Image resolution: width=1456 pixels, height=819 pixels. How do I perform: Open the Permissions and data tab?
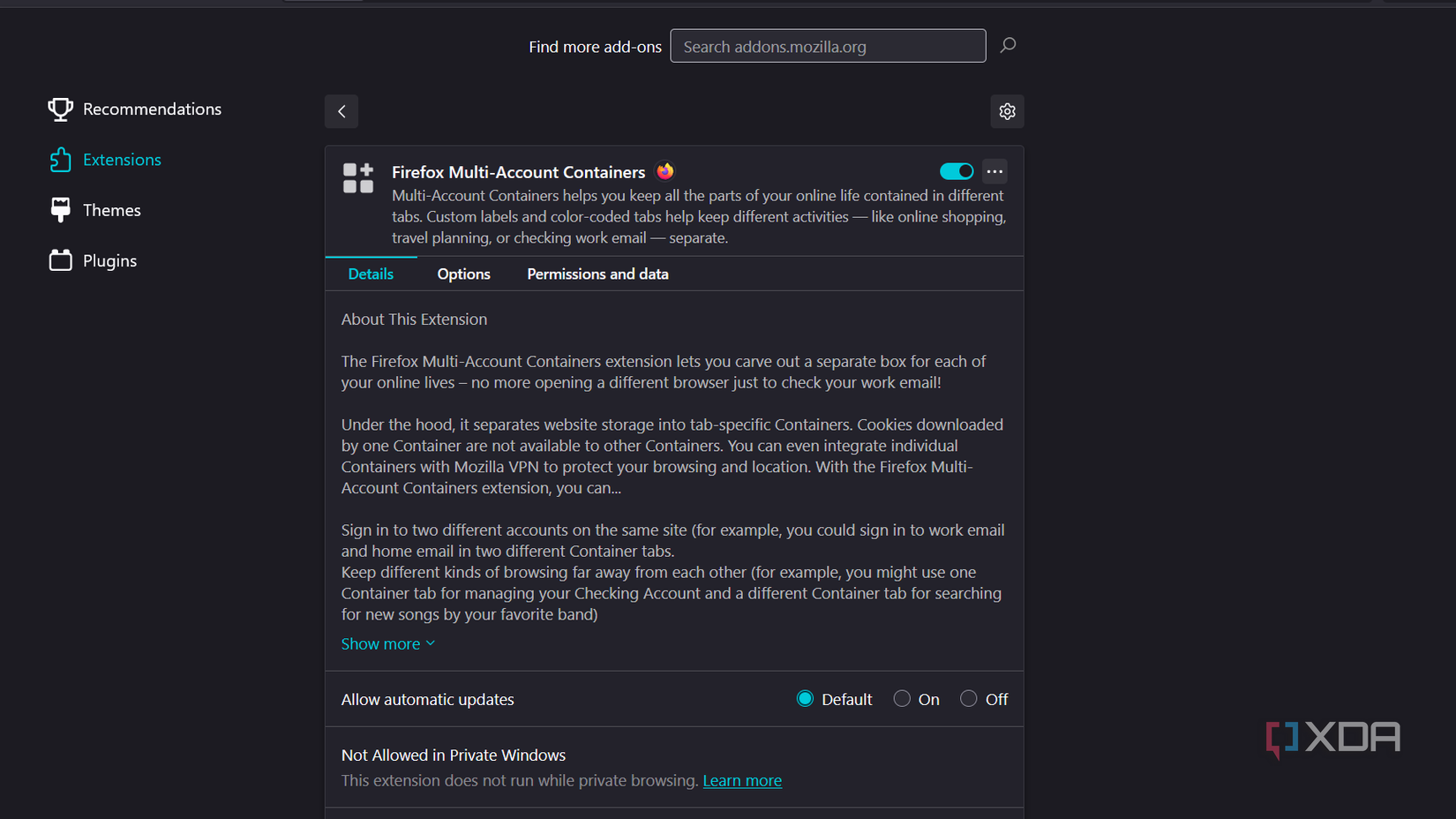[597, 274]
